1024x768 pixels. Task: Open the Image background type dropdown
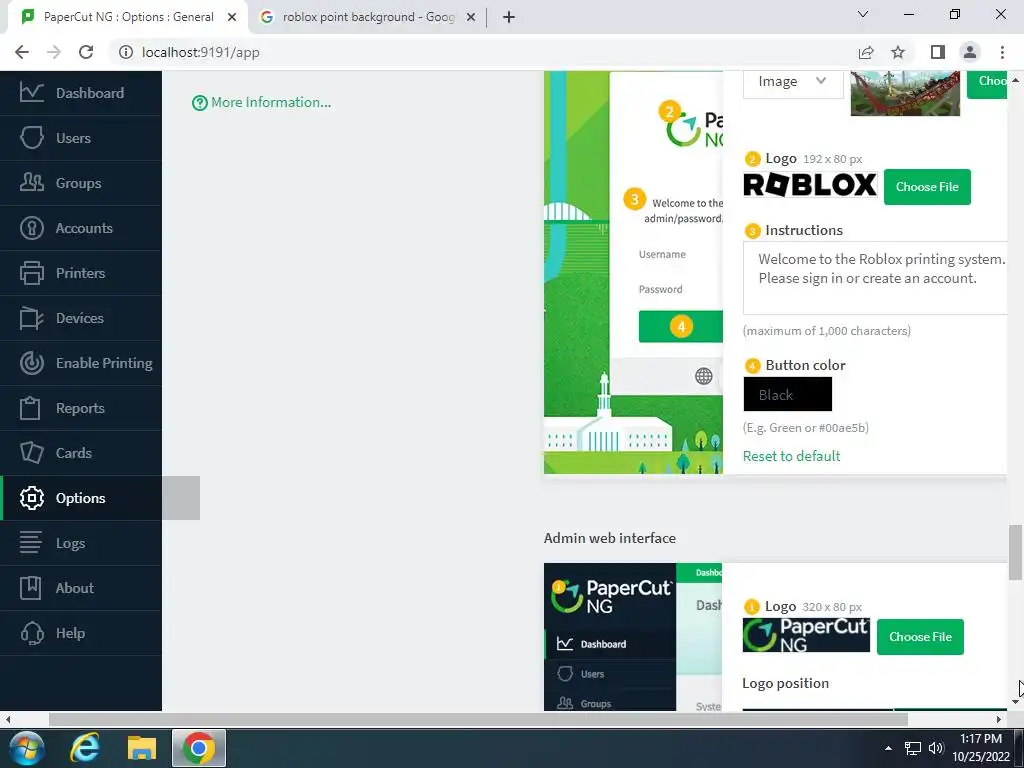point(793,82)
